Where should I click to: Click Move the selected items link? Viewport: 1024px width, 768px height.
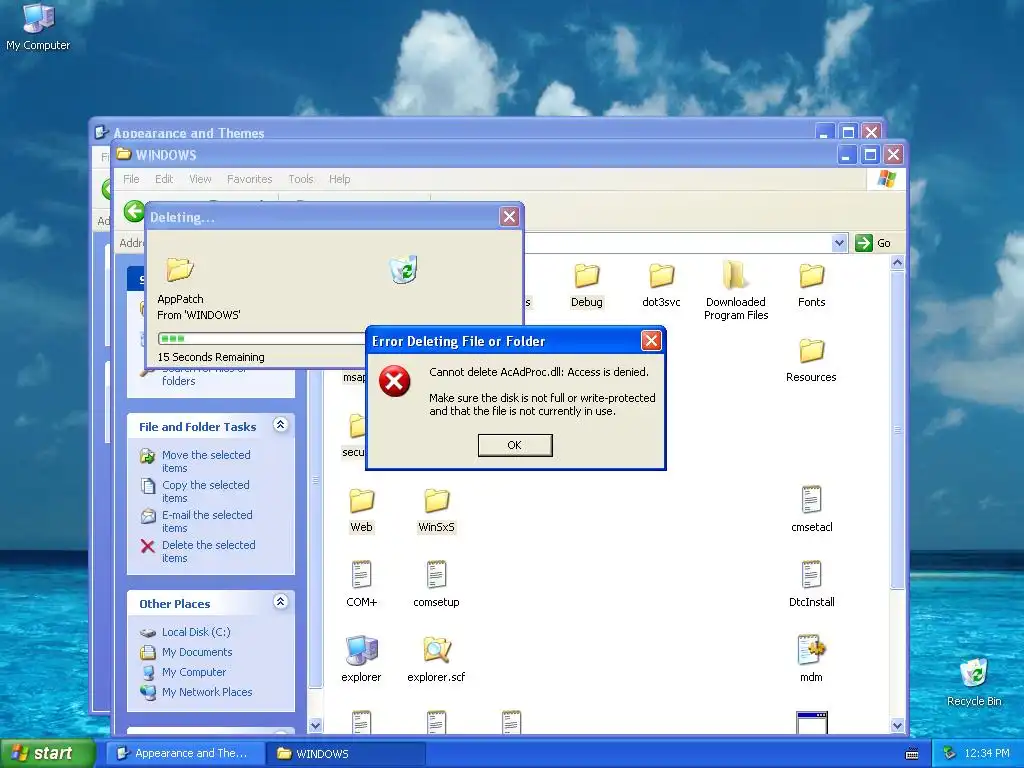206,461
